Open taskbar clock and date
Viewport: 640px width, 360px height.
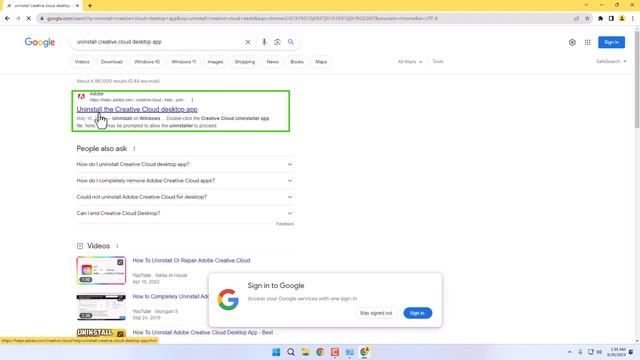[x=617, y=352]
